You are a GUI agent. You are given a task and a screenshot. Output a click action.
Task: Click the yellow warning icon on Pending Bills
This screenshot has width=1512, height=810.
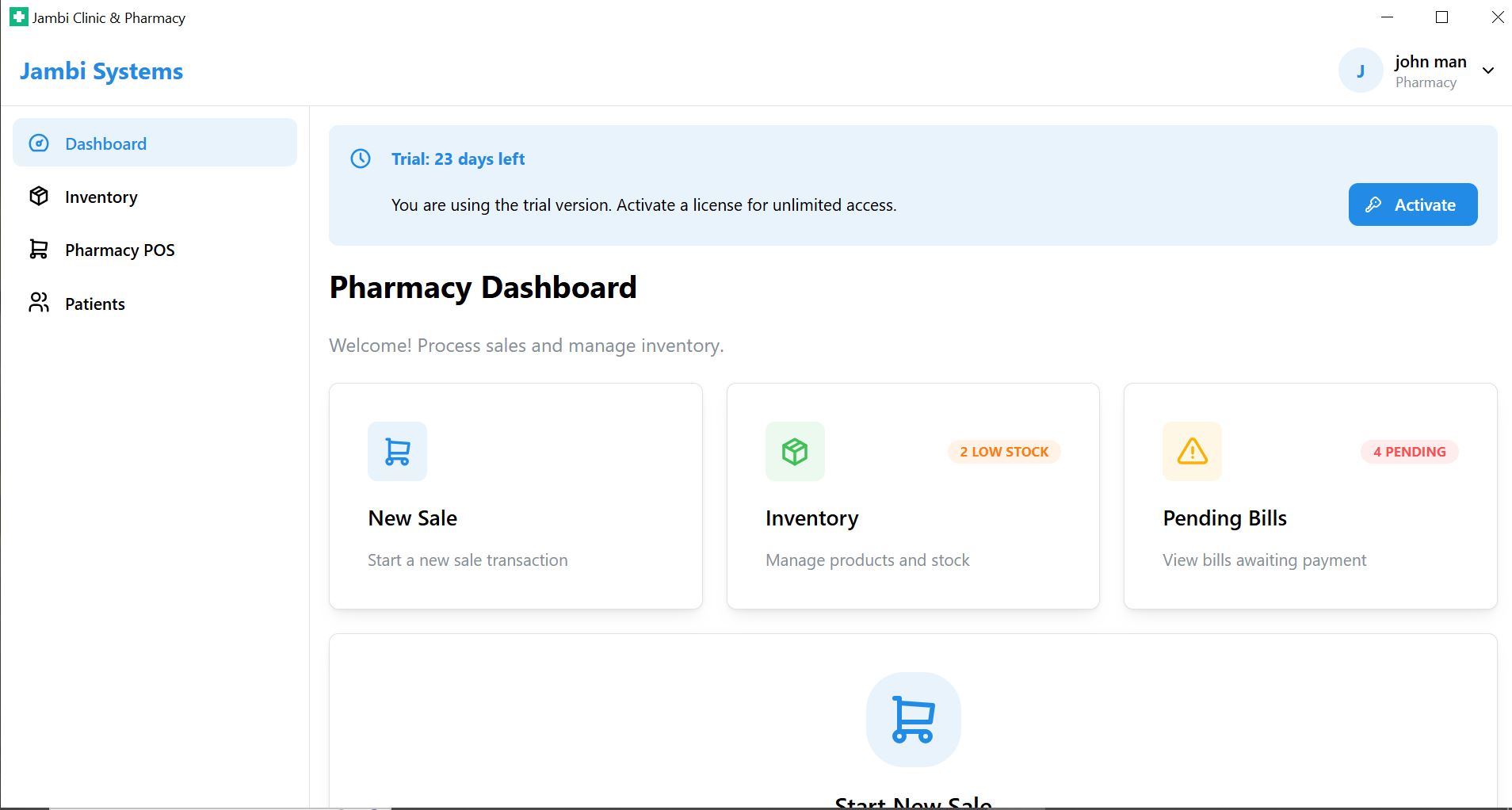[x=1192, y=451]
